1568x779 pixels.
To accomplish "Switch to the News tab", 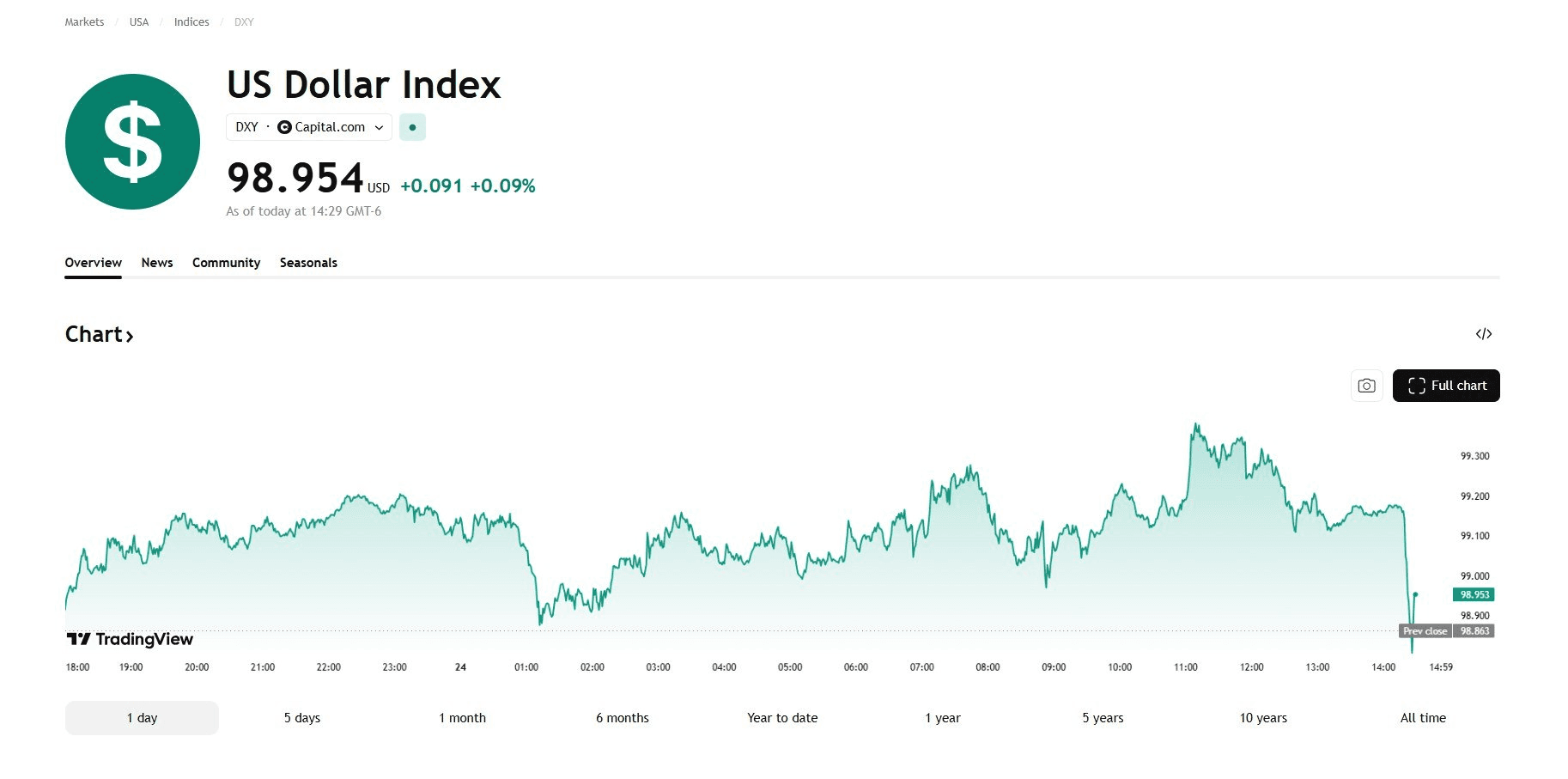I will pyautogui.click(x=157, y=263).
